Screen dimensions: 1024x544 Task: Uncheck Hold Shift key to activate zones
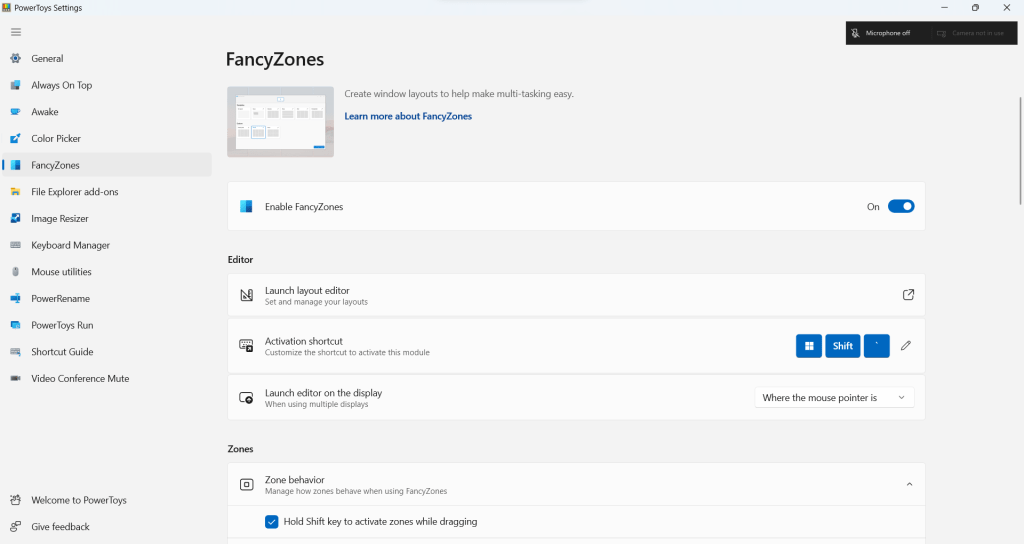(x=272, y=522)
